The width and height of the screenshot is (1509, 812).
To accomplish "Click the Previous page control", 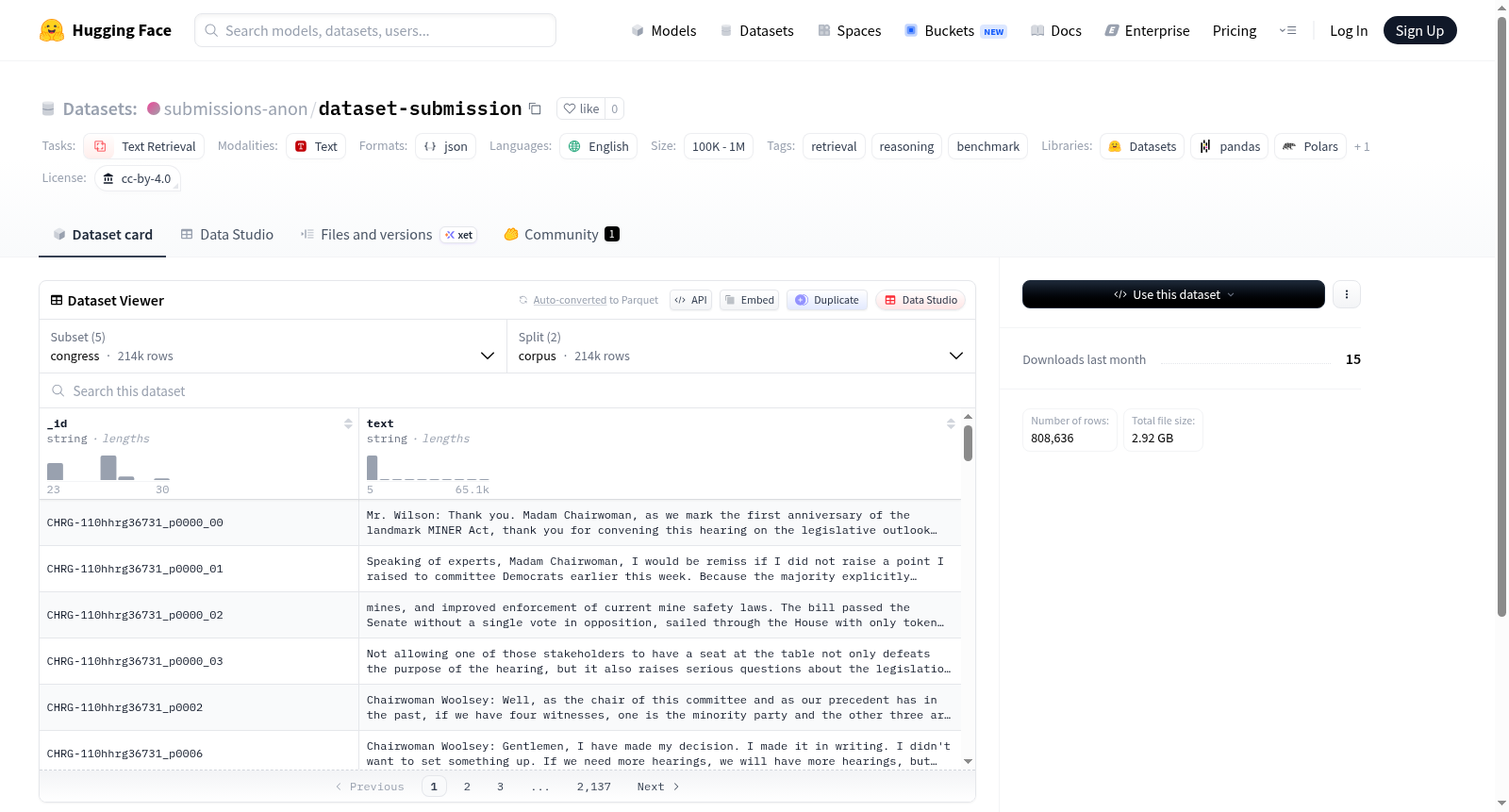I will pyautogui.click(x=370, y=787).
